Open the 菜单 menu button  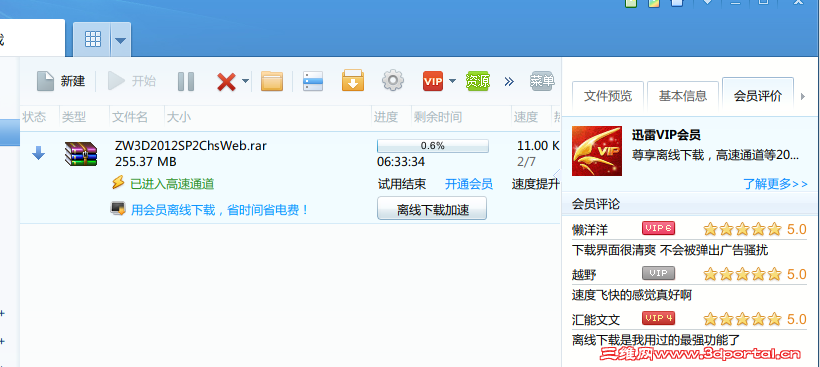[x=542, y=81]
